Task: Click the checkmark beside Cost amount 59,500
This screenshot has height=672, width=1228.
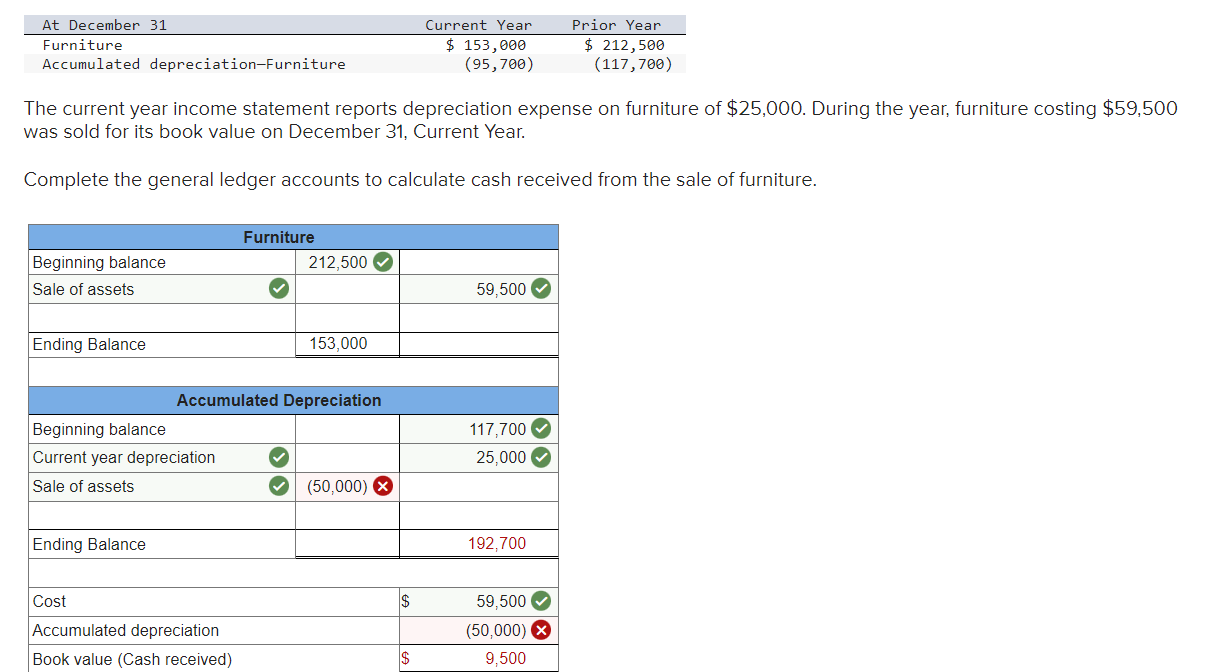Action: (542, 601)
